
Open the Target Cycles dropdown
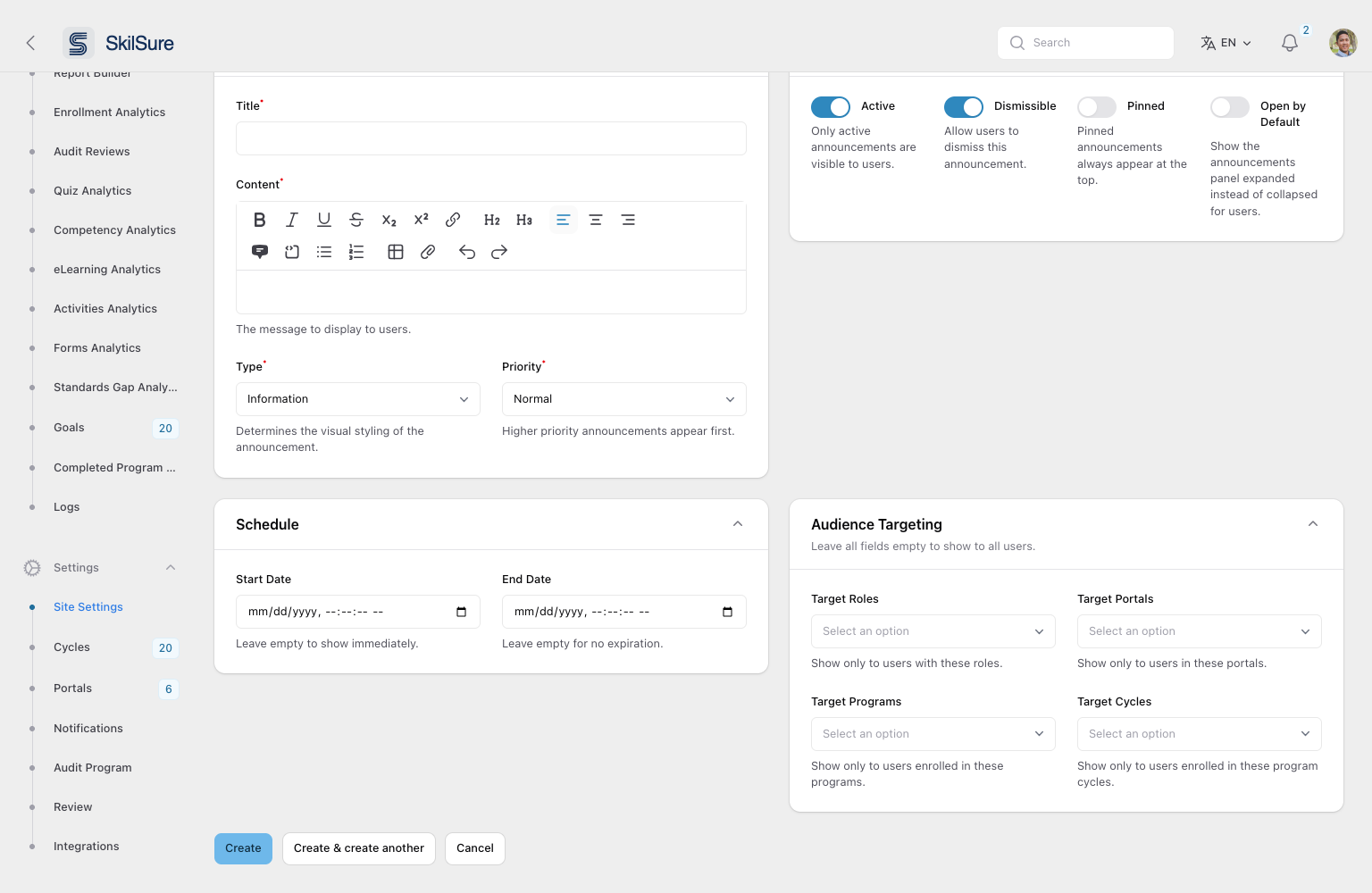pos(1200,734)
